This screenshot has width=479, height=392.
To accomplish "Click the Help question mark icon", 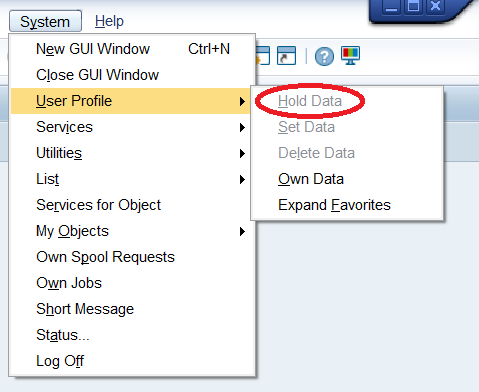I will point(324,56).
